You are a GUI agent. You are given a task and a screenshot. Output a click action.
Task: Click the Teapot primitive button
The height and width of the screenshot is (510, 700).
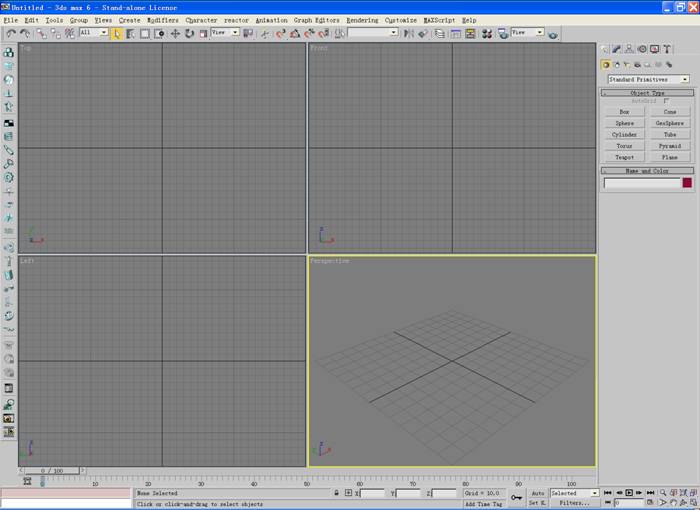point(625,157)
